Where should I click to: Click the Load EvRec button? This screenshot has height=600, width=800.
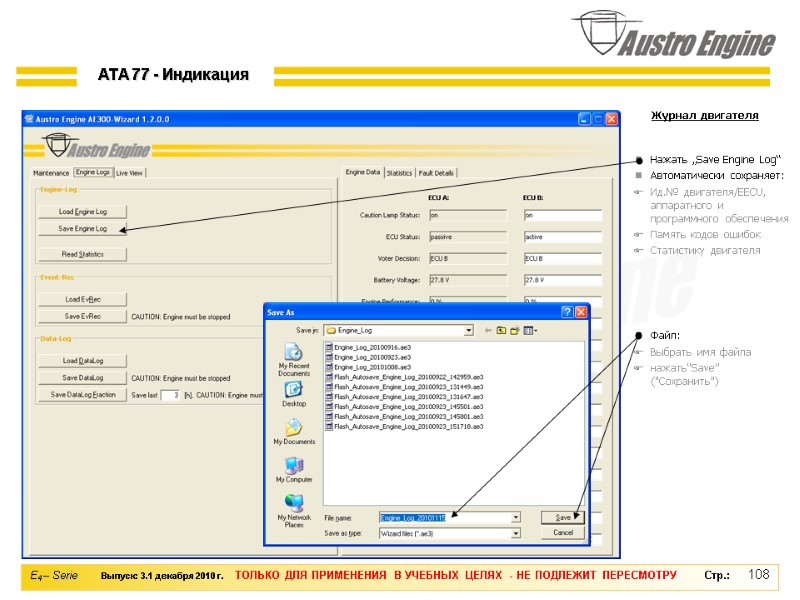83,299
